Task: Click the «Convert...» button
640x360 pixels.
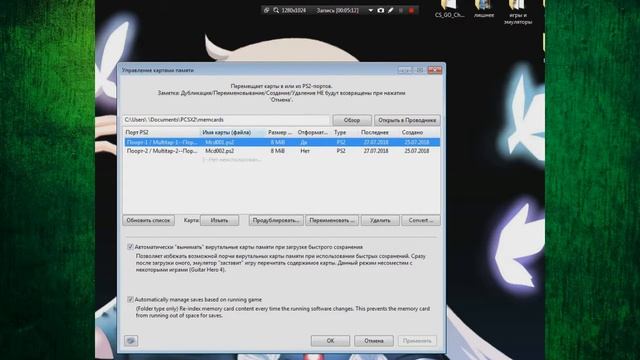Action: pos(421,220)
